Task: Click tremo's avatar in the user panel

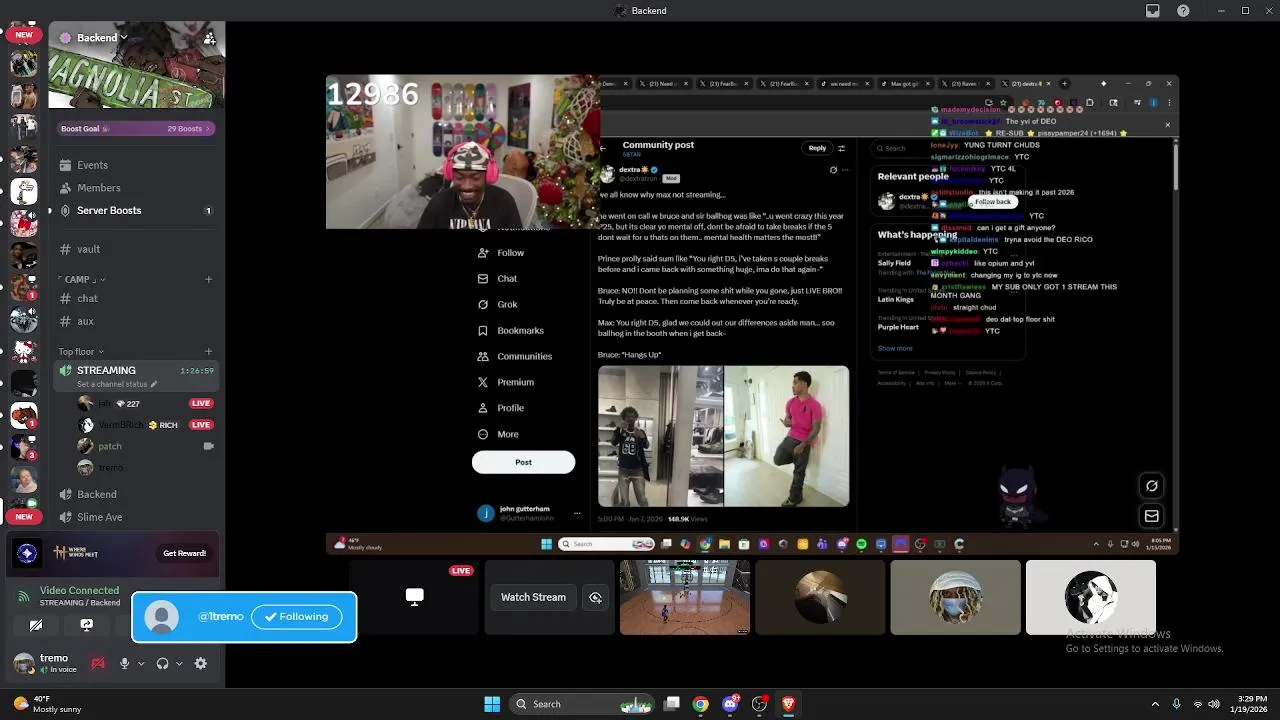Action: pos(23,663)
